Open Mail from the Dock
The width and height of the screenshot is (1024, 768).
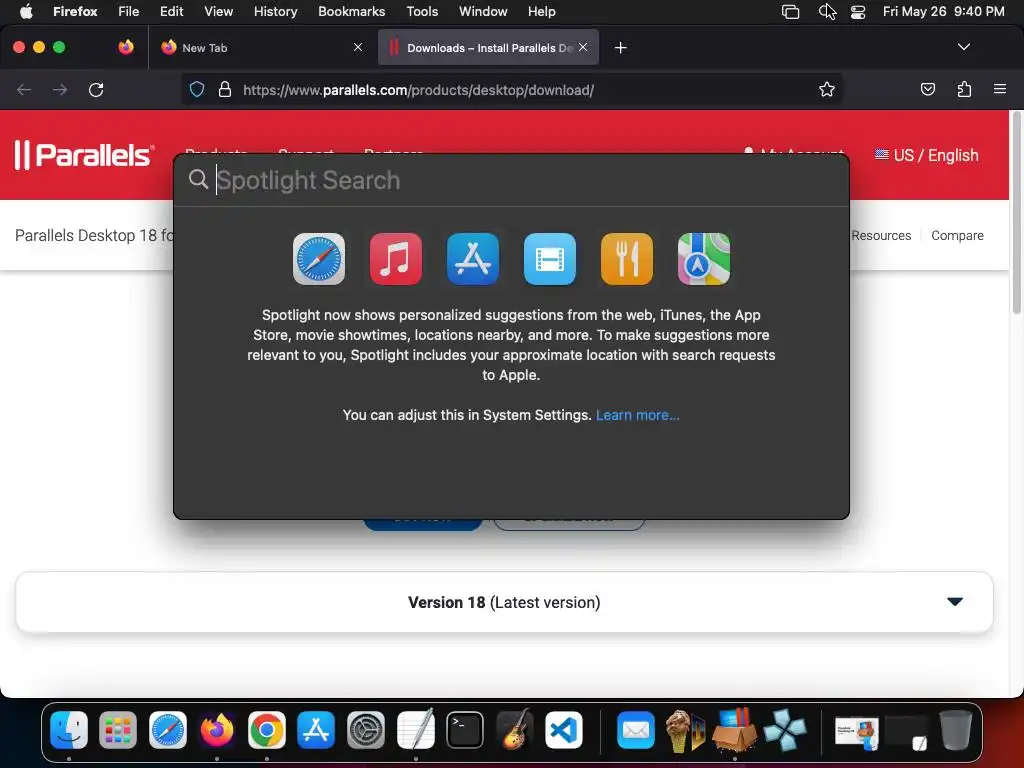(x=635, y=730)
